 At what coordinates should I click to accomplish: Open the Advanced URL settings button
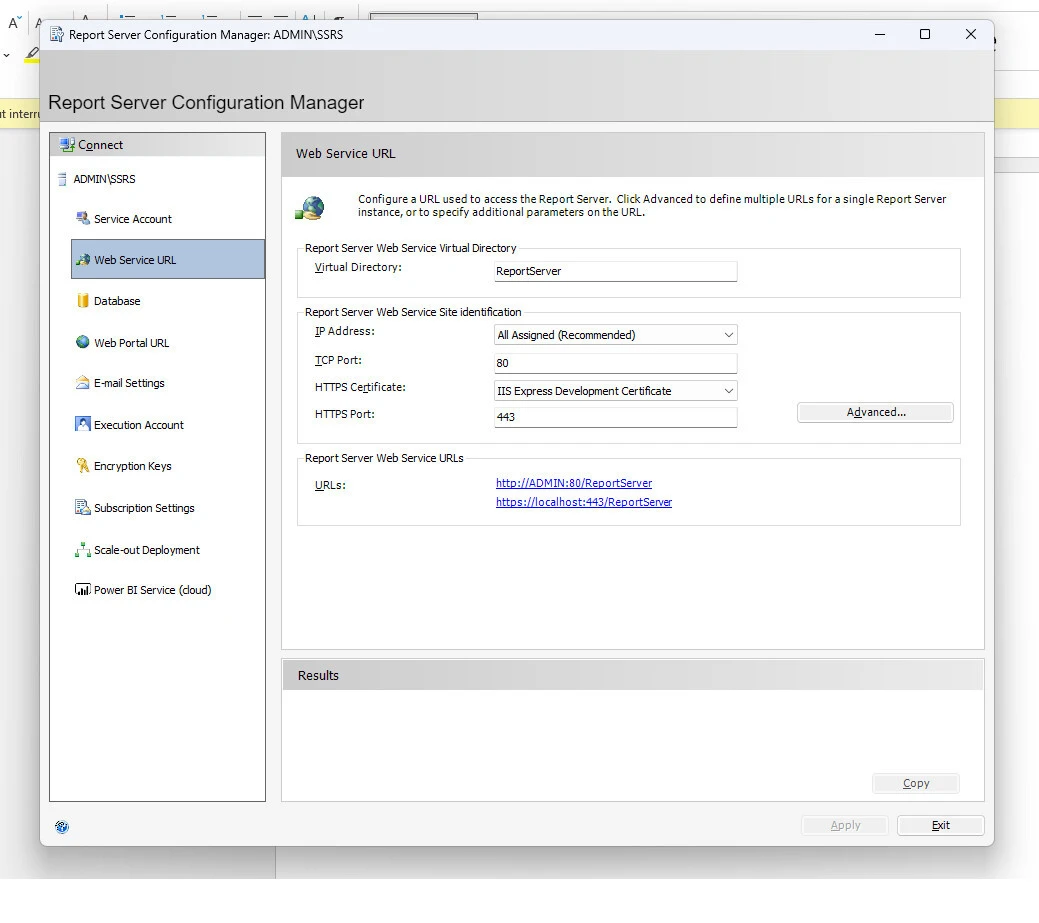(875, 412)
